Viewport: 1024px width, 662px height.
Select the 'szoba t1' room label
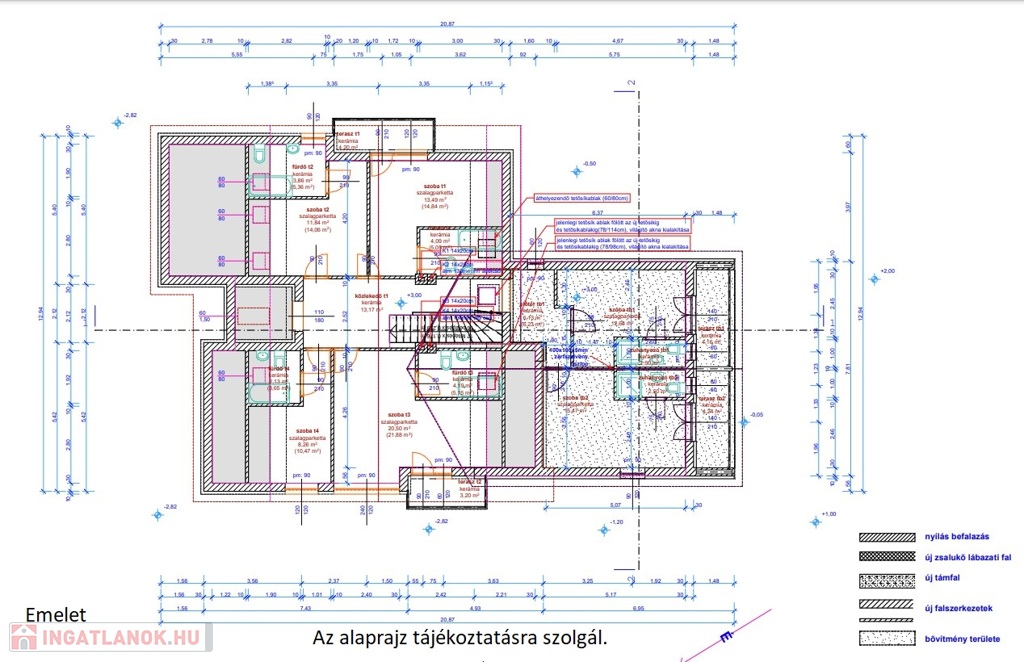tap(434, 187)
